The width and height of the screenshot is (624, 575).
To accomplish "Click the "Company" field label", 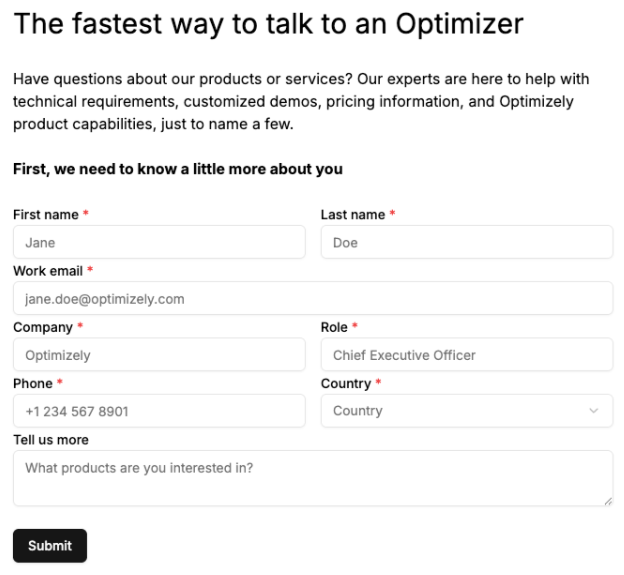I will [42, 327].
